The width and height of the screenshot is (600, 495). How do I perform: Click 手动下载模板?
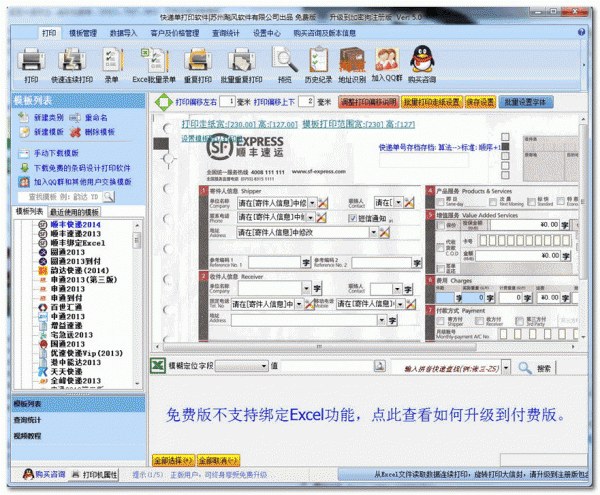click(x=49, y=153)
